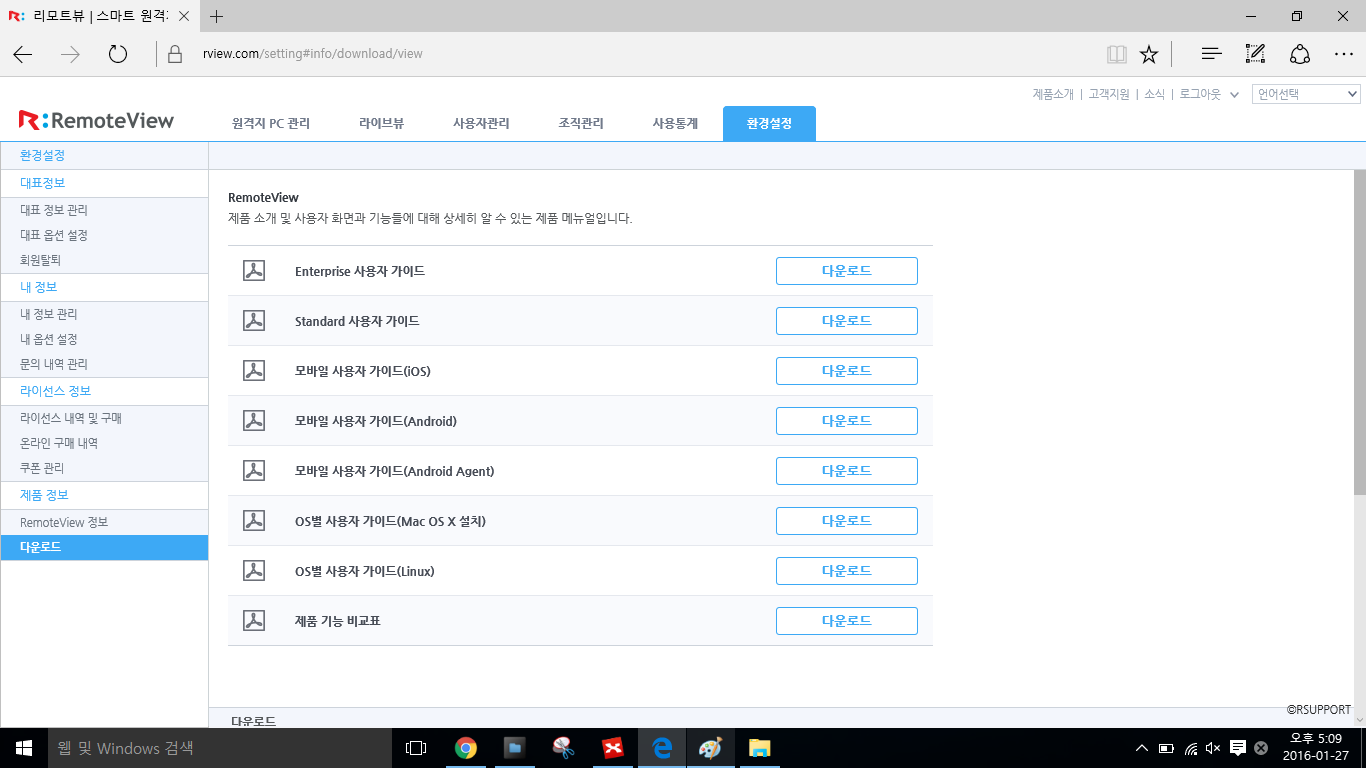
Task: Open the reading view book icon
Action: (x=1117, y=54)
